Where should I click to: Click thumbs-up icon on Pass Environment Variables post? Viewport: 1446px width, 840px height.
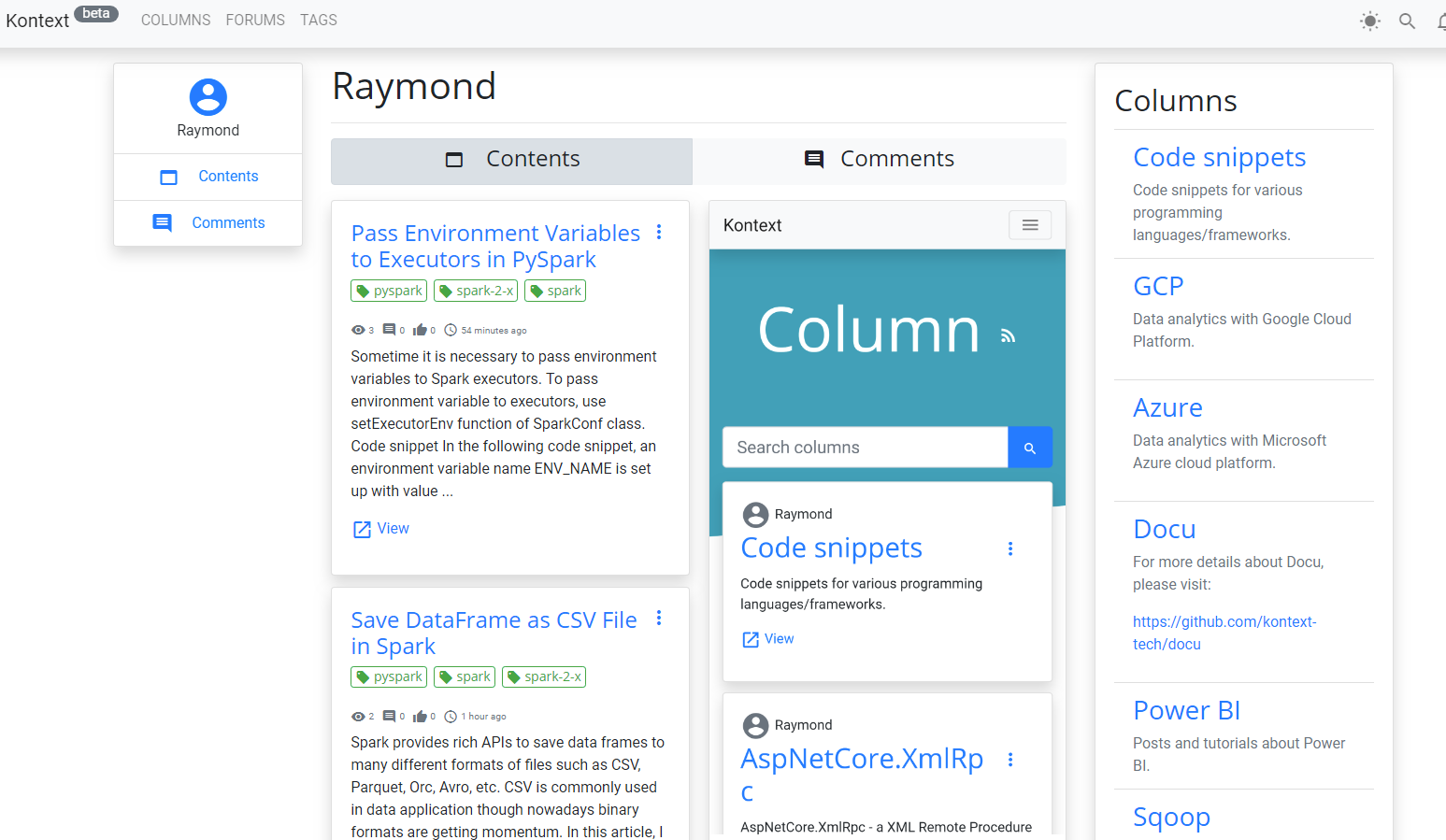tap(420, 330)
